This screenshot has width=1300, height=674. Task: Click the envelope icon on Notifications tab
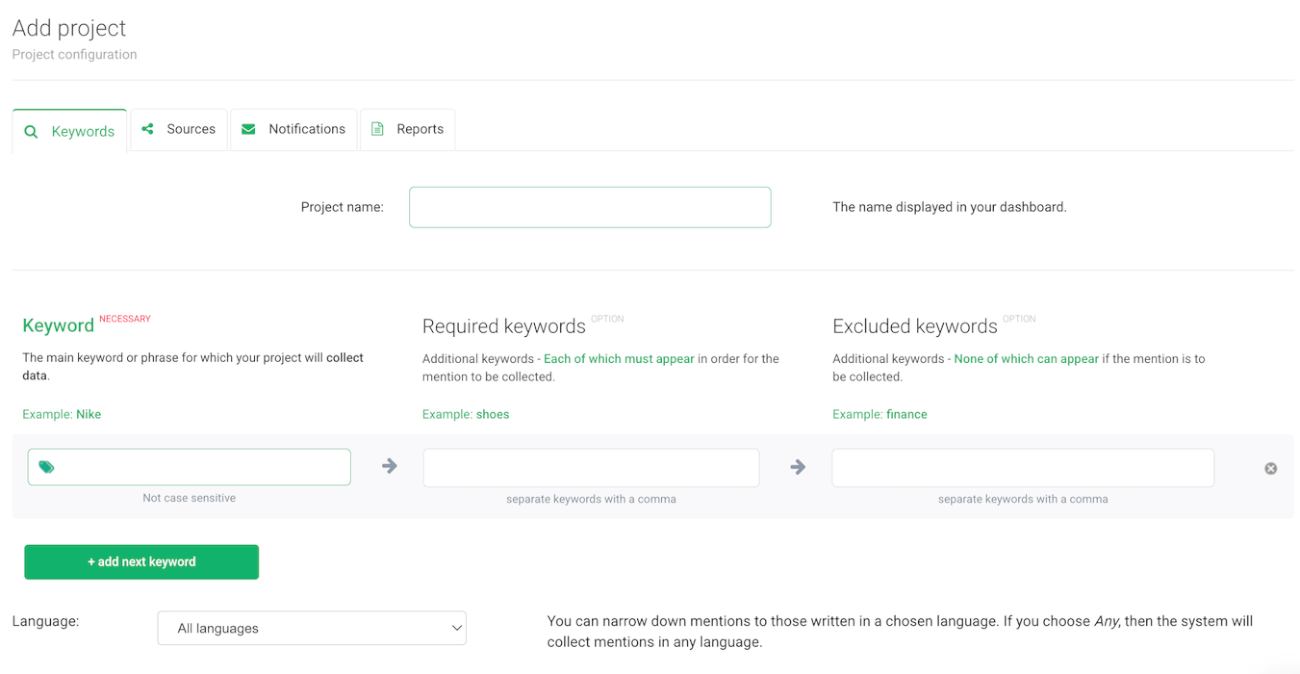(x=249, y=129)
